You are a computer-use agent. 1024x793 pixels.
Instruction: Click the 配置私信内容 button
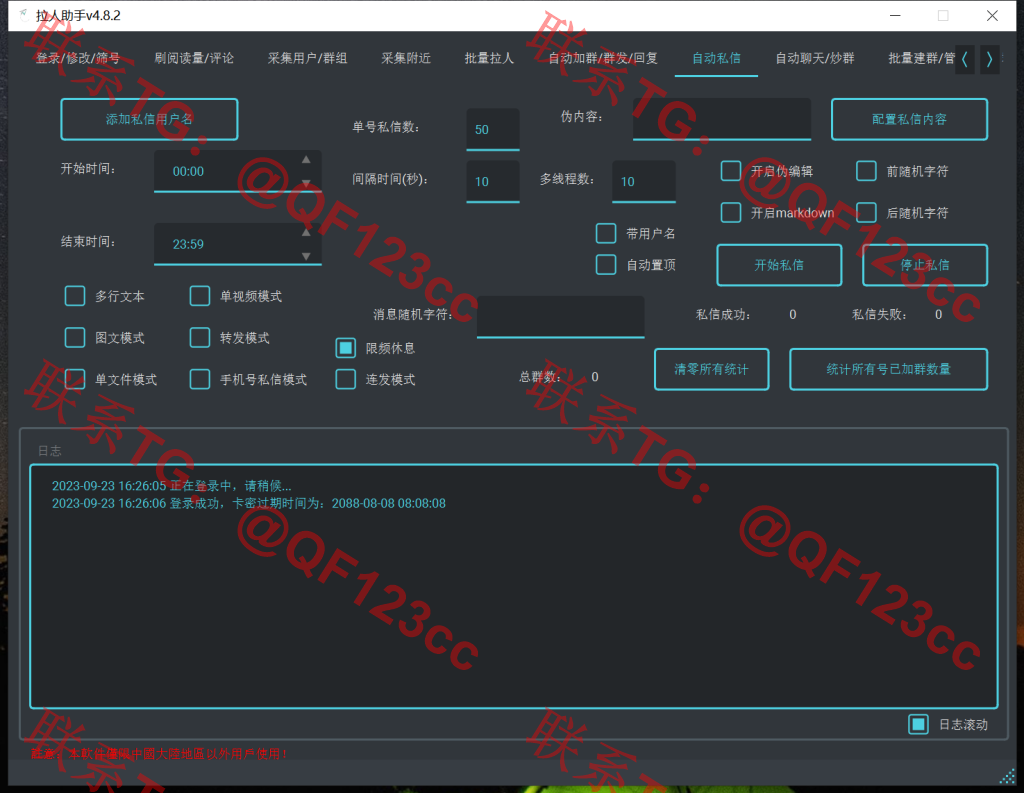coord(909,119)
